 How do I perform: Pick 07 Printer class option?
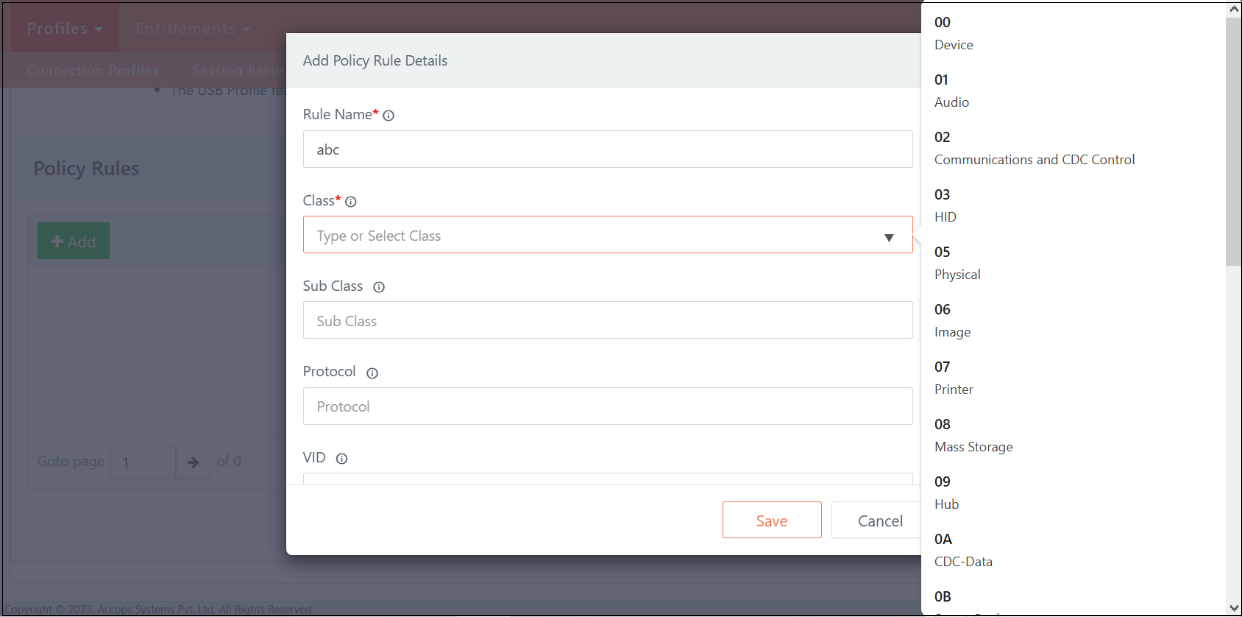pos(1073,378)
